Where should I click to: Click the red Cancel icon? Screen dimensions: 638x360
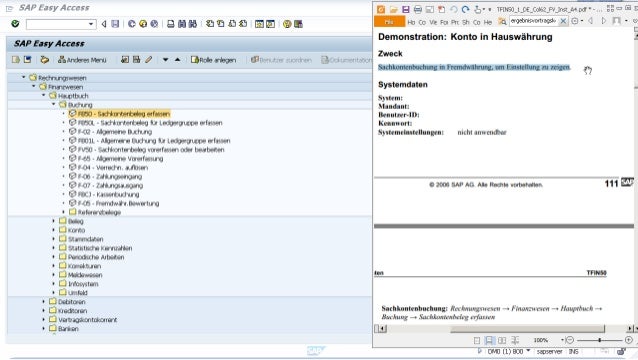click(x=154, y=24)
